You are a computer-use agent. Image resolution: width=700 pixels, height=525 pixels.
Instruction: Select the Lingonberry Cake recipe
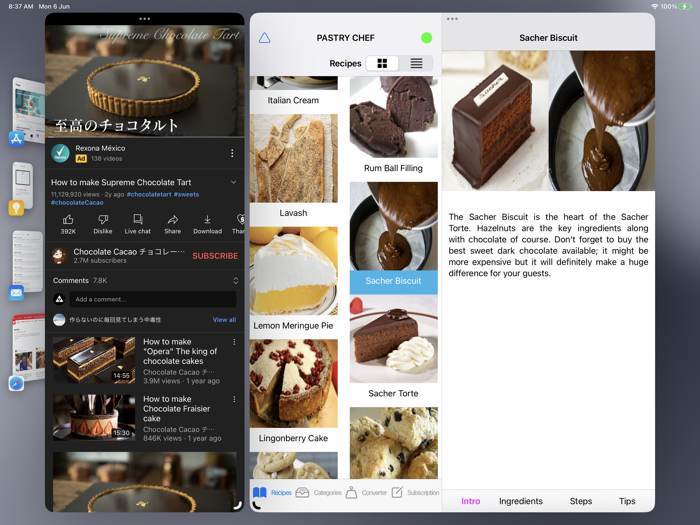(x=293, y=392)
